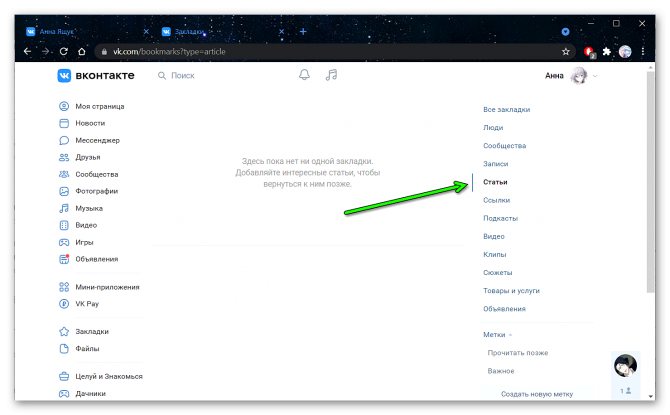Viewport: 670px width, 415px height.
Task: Select Записи bookmarks filter
Action: point(496,164)
